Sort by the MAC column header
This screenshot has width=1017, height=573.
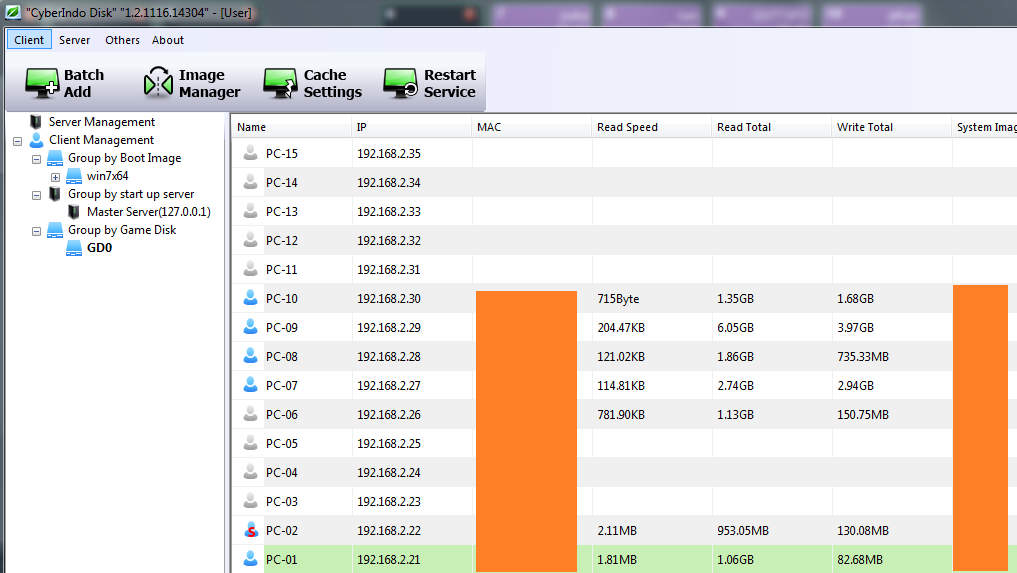pyautogui.click(x=531, y=127)
